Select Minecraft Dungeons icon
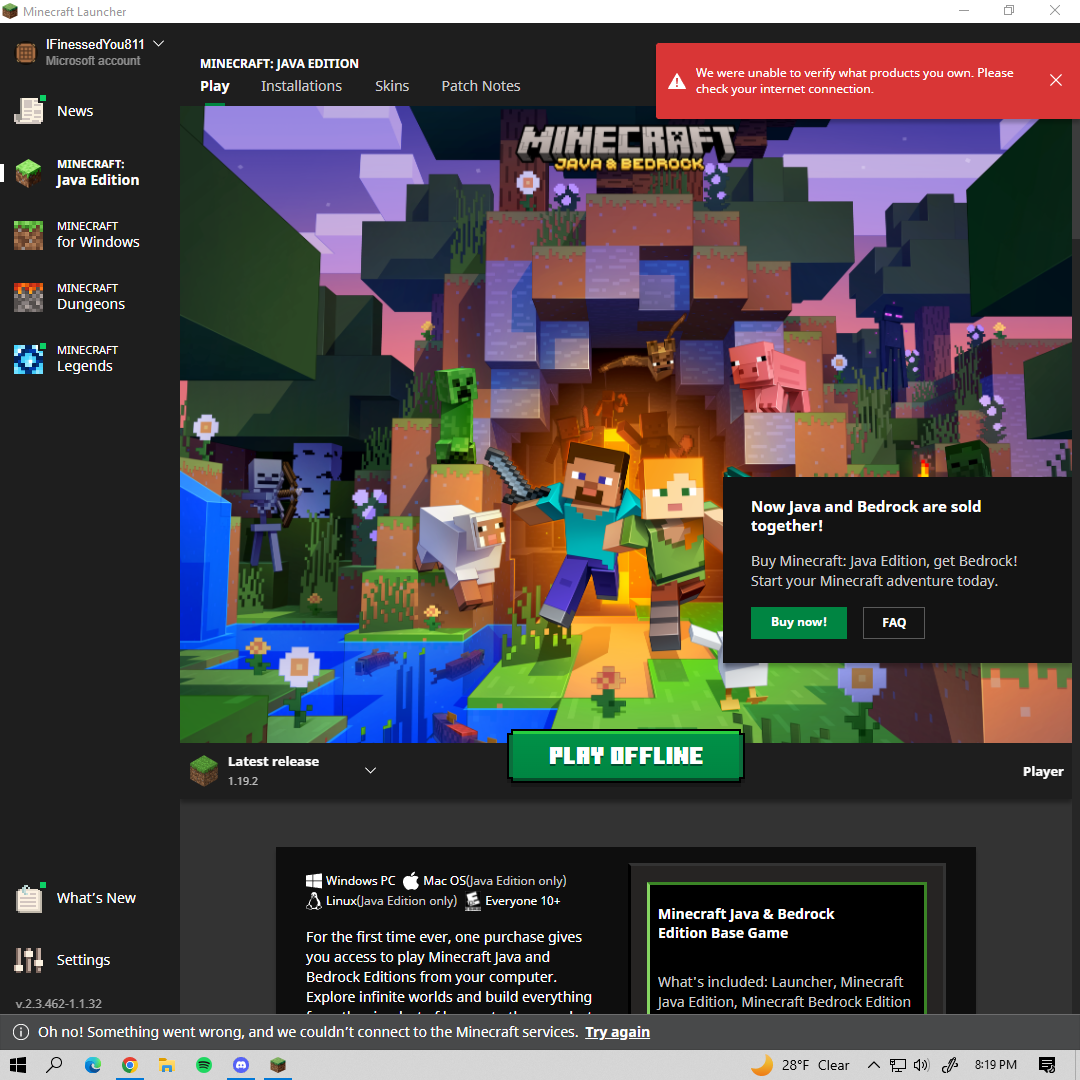 (x=29, y=297)
